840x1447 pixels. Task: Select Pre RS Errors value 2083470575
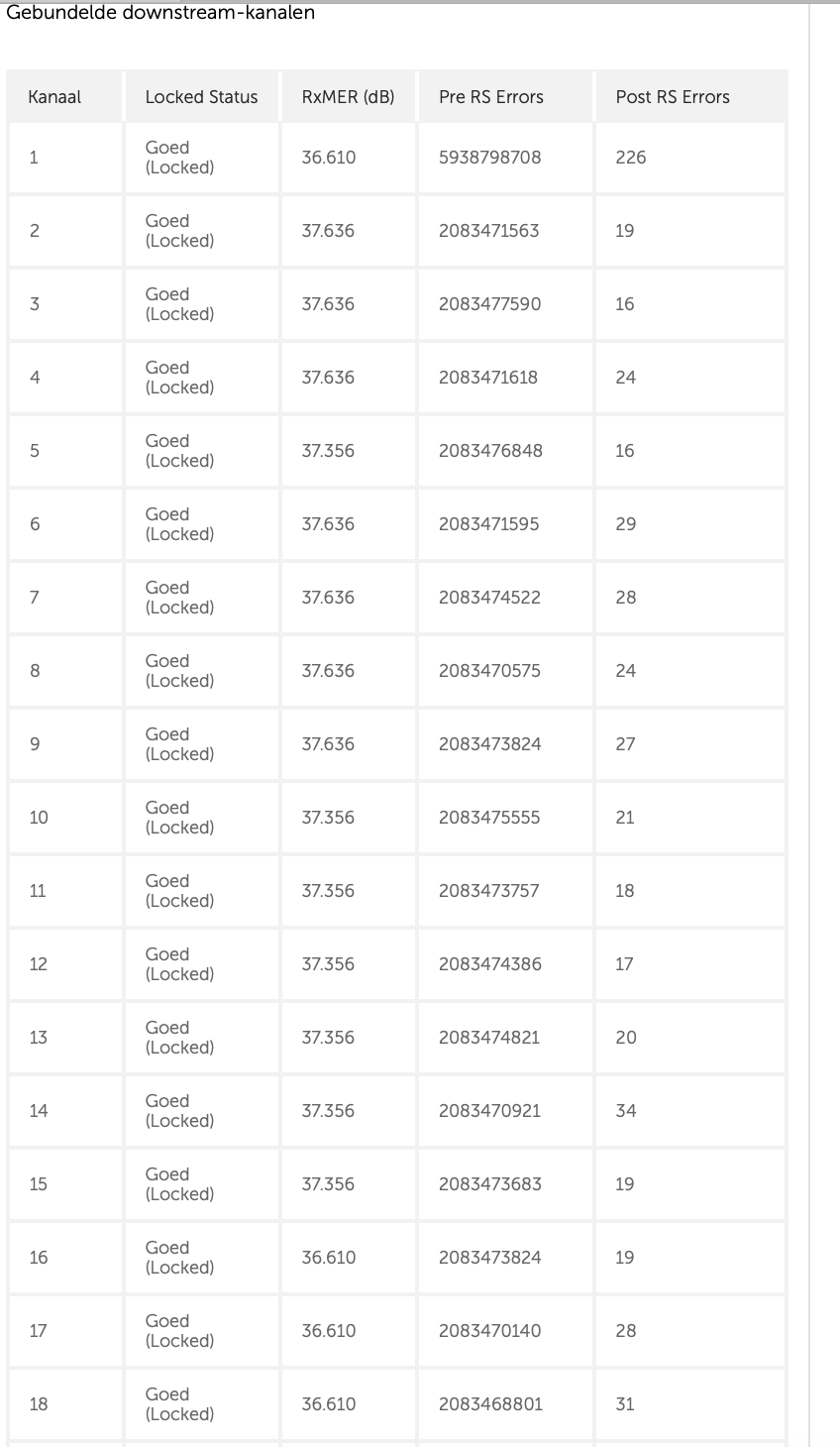tap(489, 671)
